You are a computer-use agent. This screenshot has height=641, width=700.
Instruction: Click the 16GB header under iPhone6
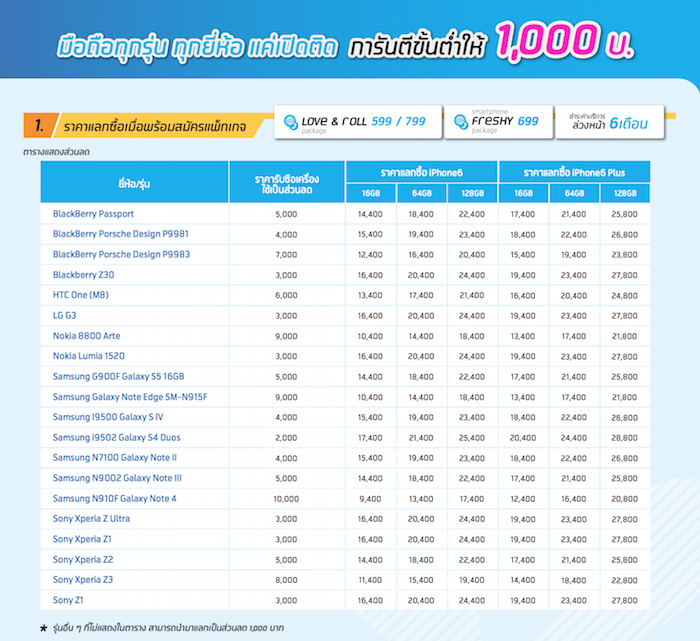[371, 193]
